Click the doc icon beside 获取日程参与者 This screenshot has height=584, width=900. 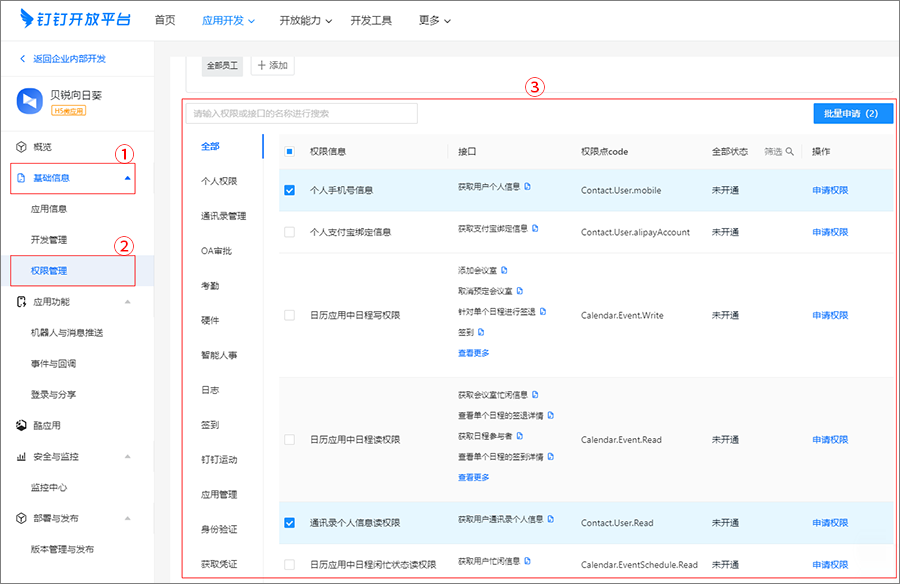(x=520, y=436)
